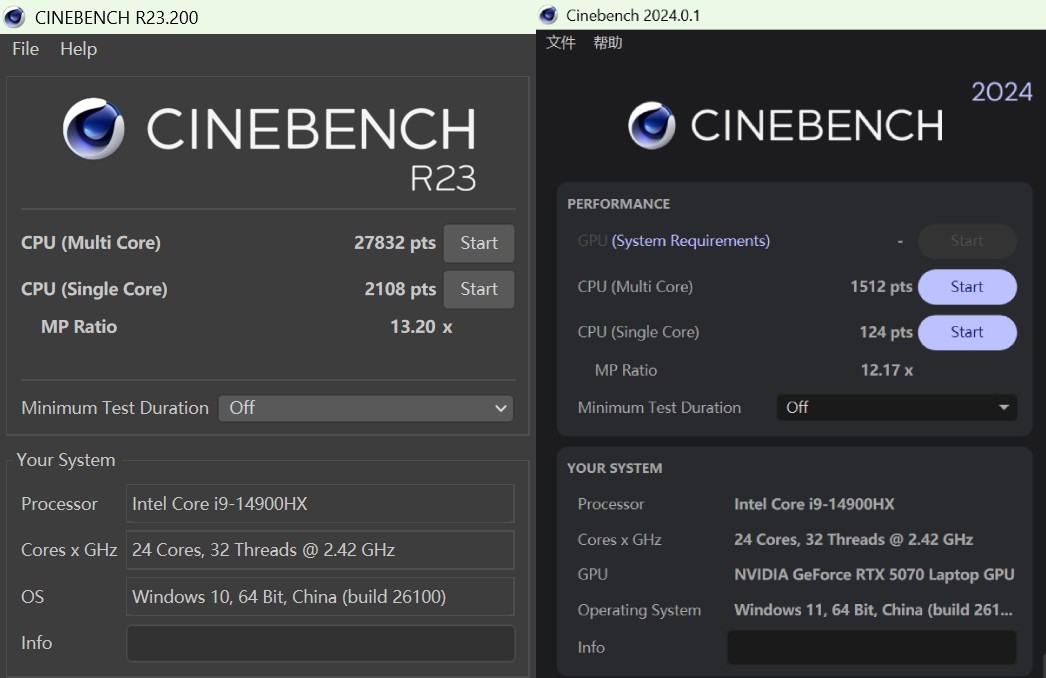Click the Cinebench 2024 sphere logo
1046x678 pixels.
pos(651,126)
